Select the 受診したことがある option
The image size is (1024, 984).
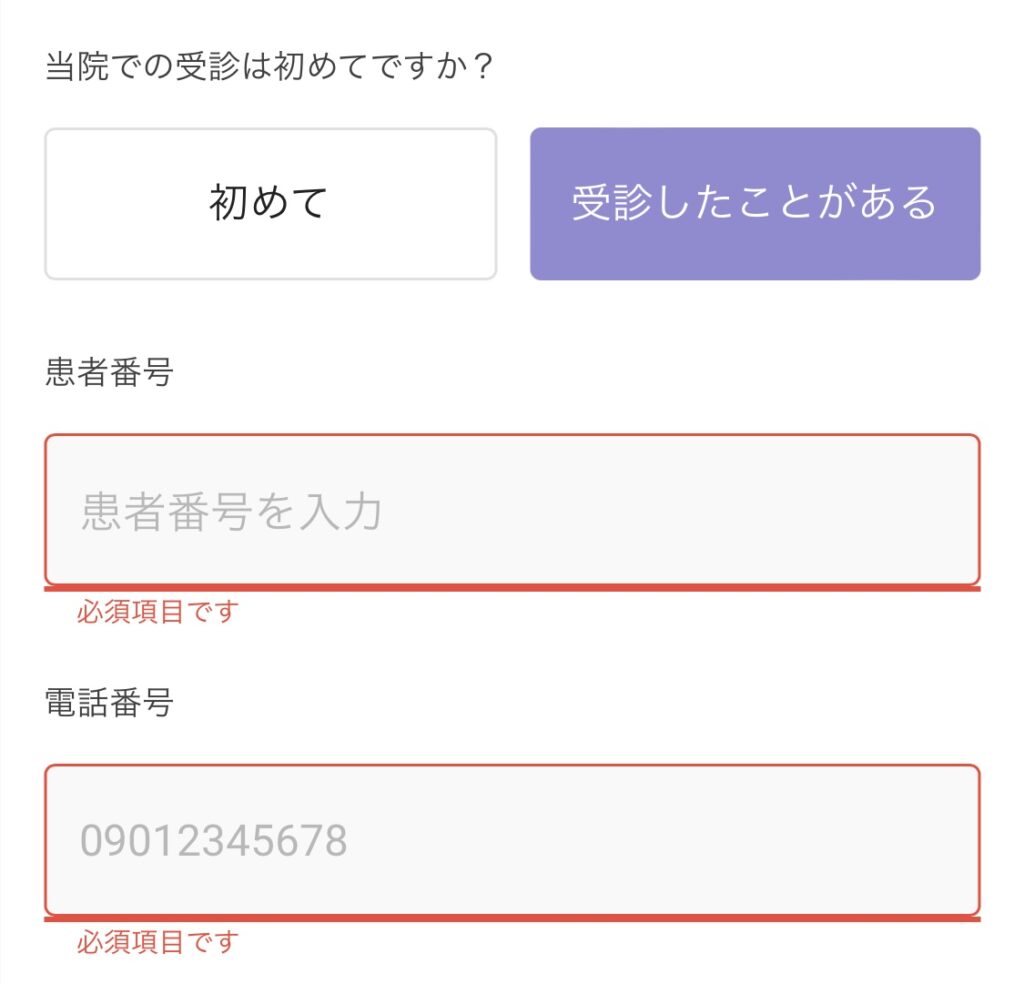[x=755, y=204]
